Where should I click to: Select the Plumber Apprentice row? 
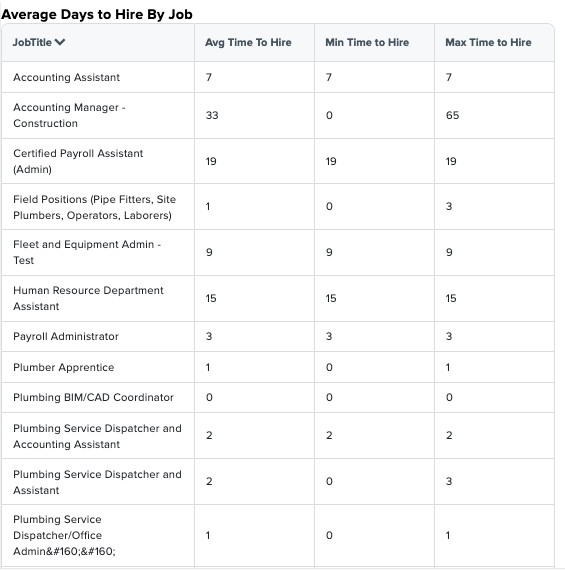pos(278,367)
